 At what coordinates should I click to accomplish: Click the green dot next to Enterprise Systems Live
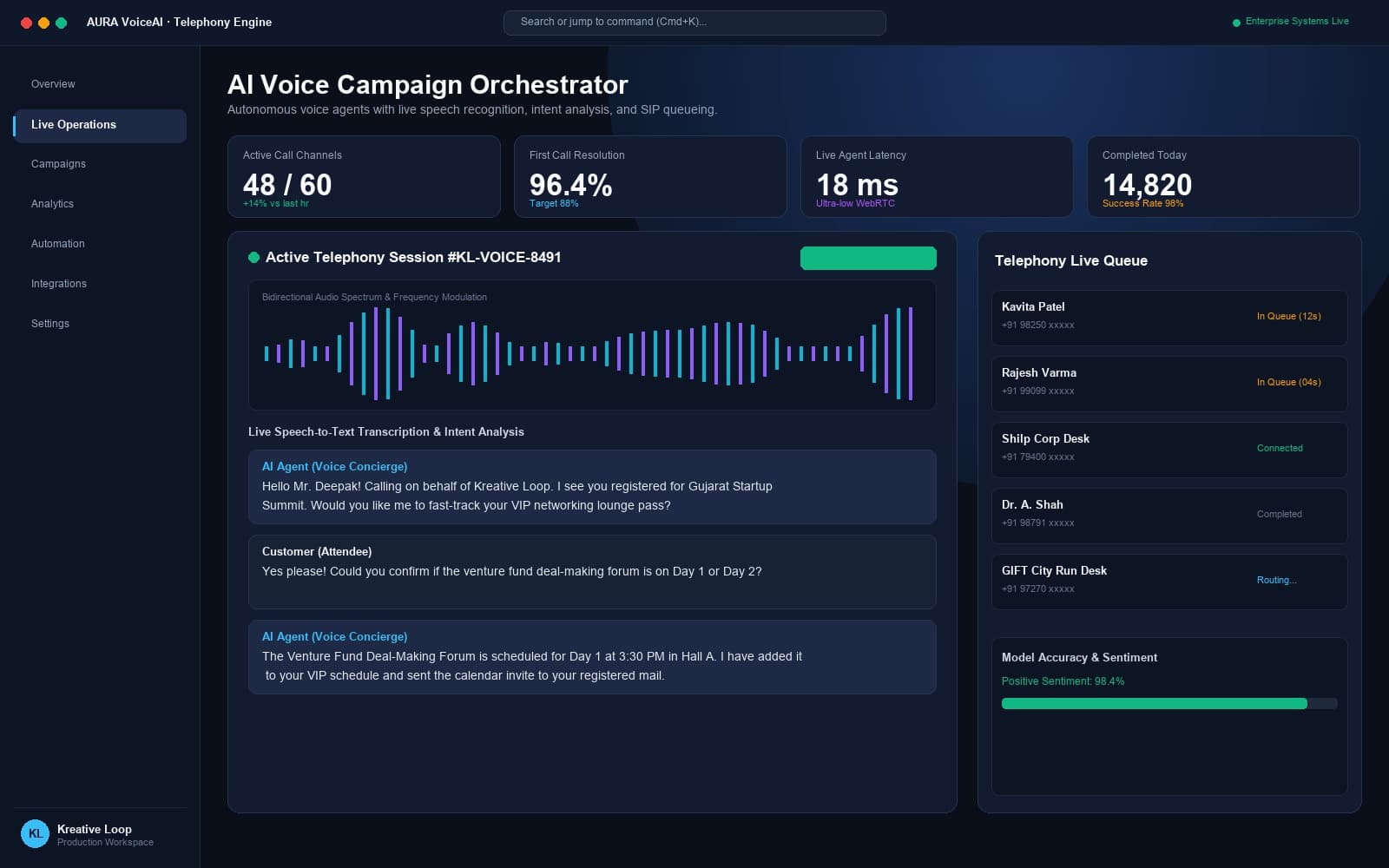click(1236, 23)
